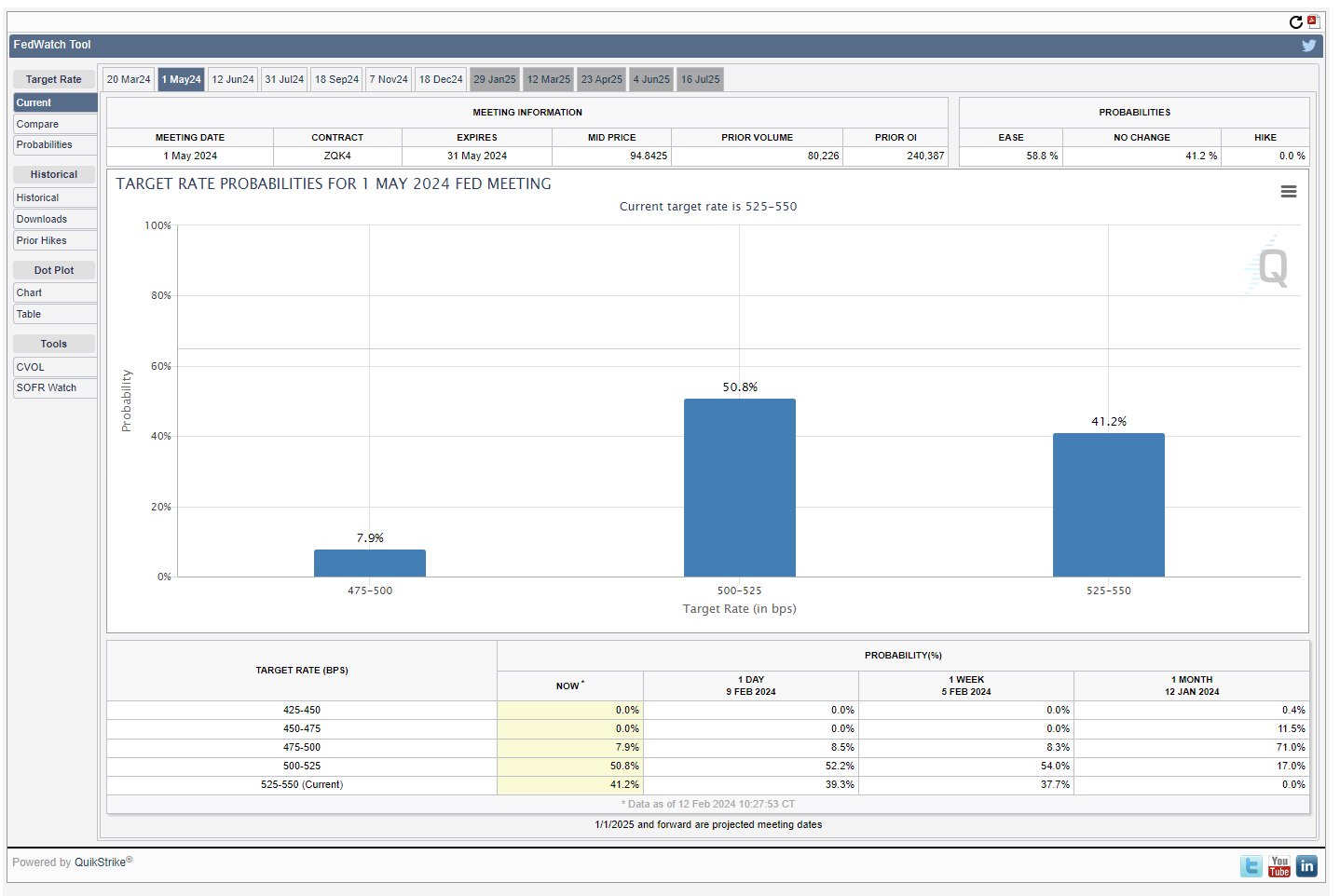Select the 29 Jan25 projected meeting tab
Image resolution: width=1340 pixels, height=896 pixels.
(x=494, y=80)
